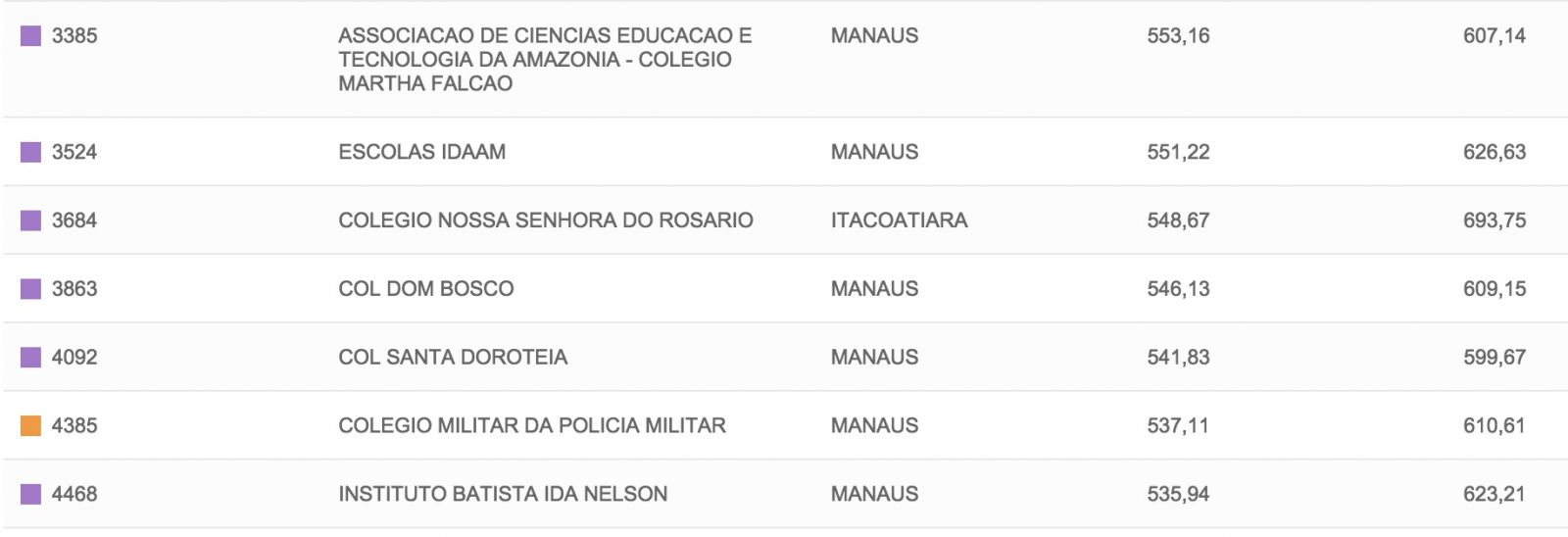Click the score value 693,75
The width and height of the screenshot is (1568, 537).
pyautogui.click(x=1494, y=220)
